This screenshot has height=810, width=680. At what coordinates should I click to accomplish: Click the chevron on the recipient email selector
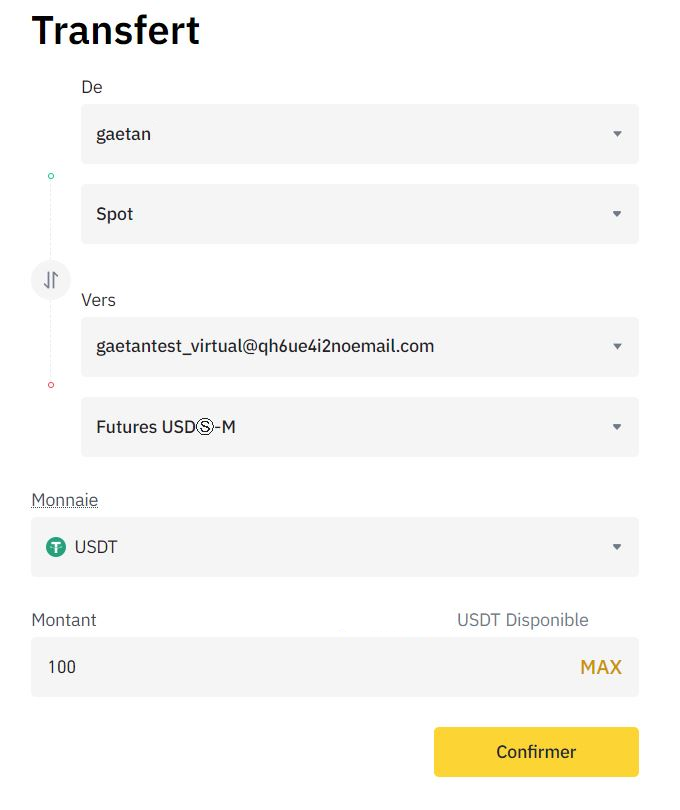(617, 347)
